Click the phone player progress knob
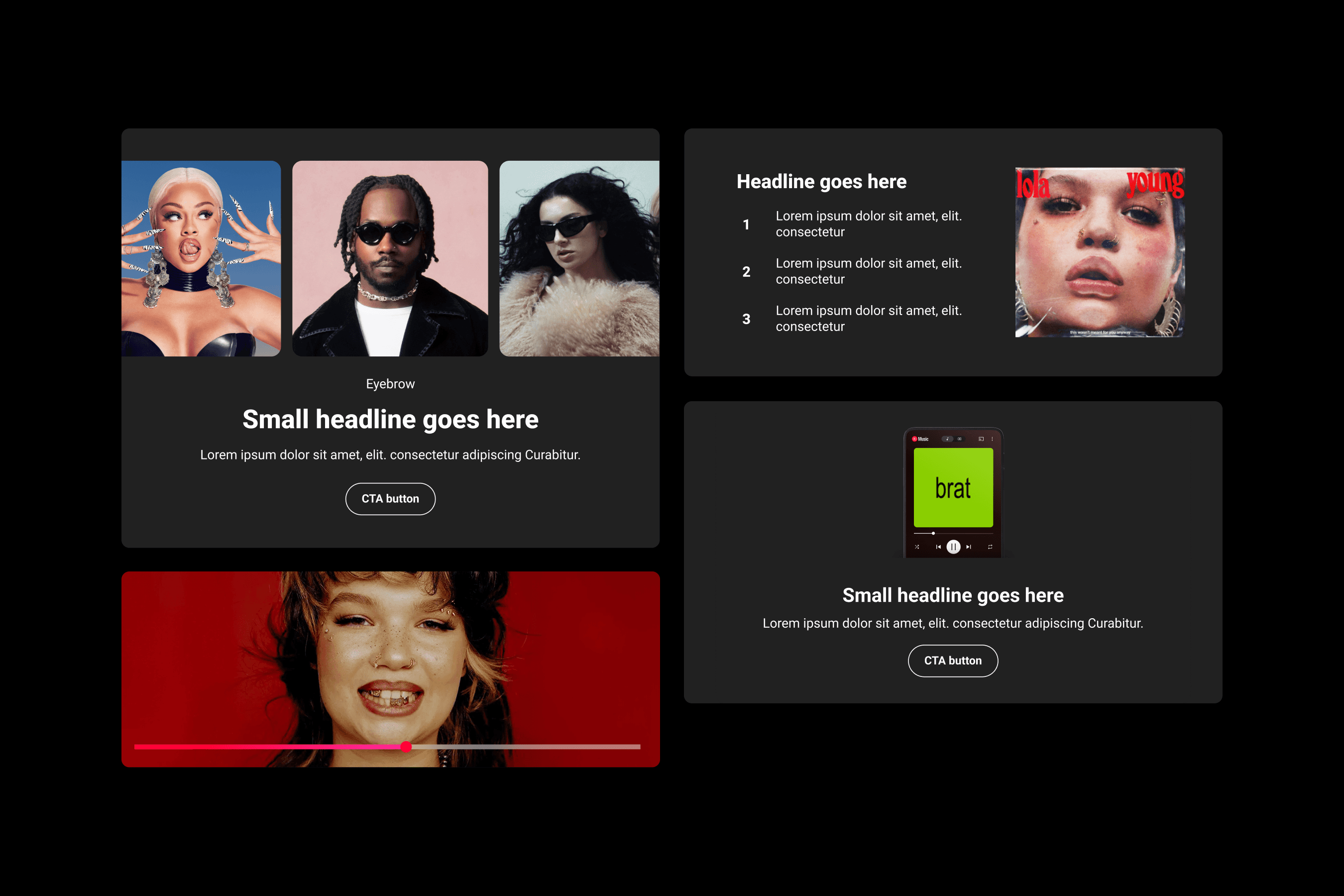The width and height of the screenshot is (1344, 896). click(933, 533)
